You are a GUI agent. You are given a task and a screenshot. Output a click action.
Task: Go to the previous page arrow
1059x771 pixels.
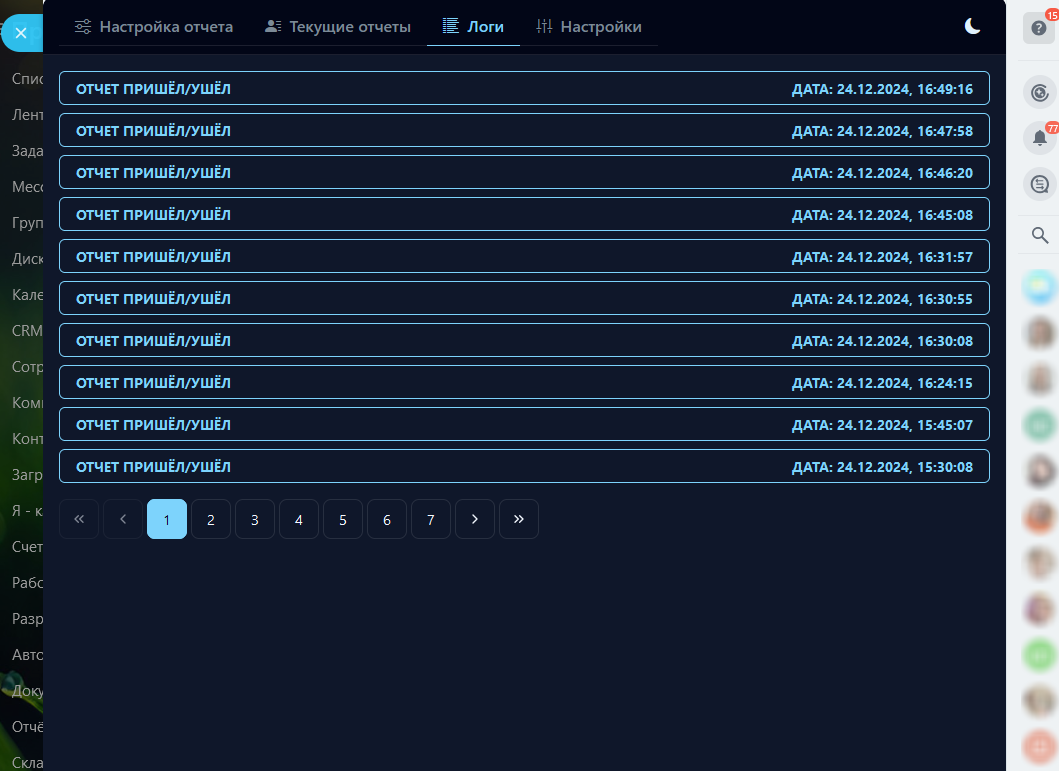pos(123,519)
